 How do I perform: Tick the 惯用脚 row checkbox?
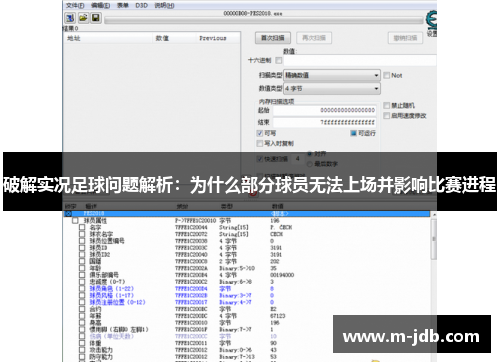[82, 329]
